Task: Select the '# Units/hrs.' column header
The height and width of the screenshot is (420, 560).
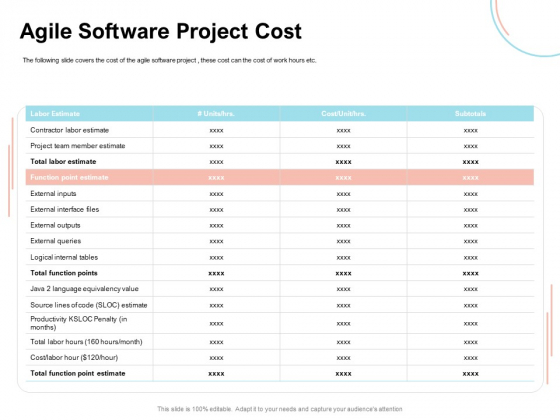Action: (216, 114)
